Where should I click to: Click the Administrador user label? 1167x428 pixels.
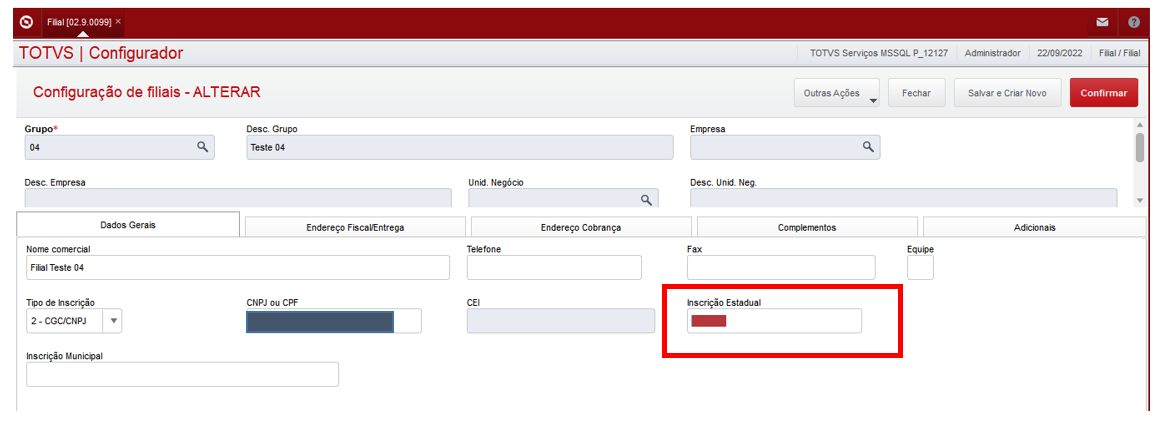click(993, 54)
